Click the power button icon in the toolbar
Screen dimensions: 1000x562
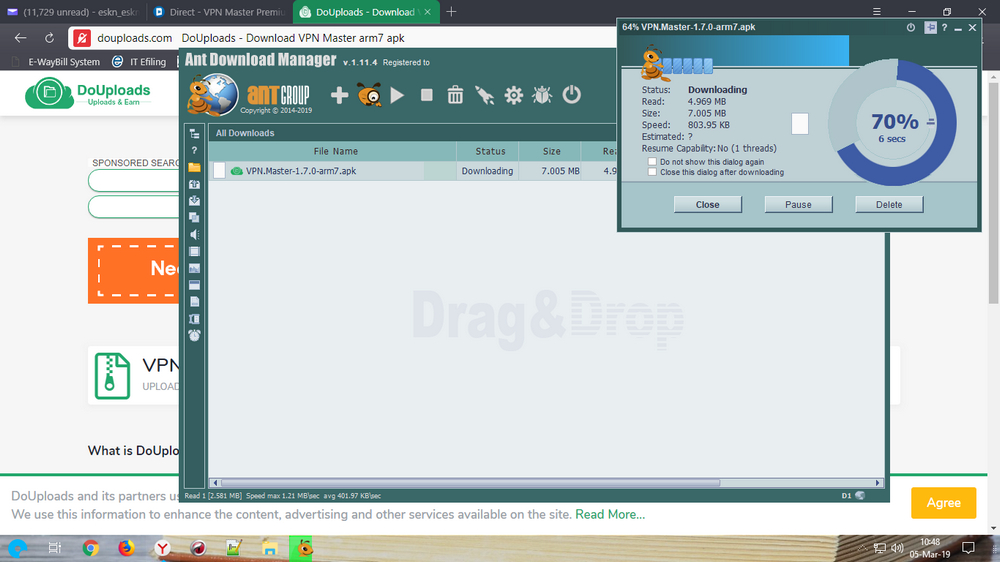(571, 94)
